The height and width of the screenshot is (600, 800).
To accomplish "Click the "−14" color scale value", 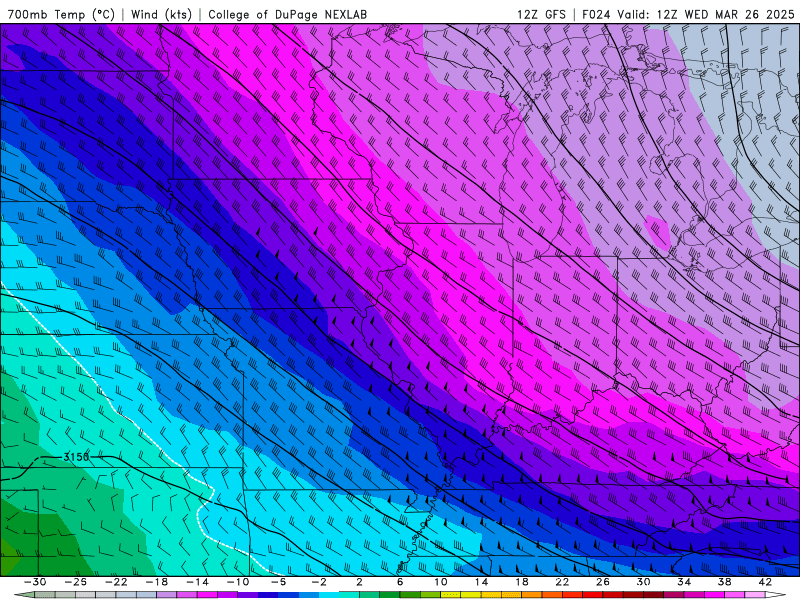I will 197,582.
